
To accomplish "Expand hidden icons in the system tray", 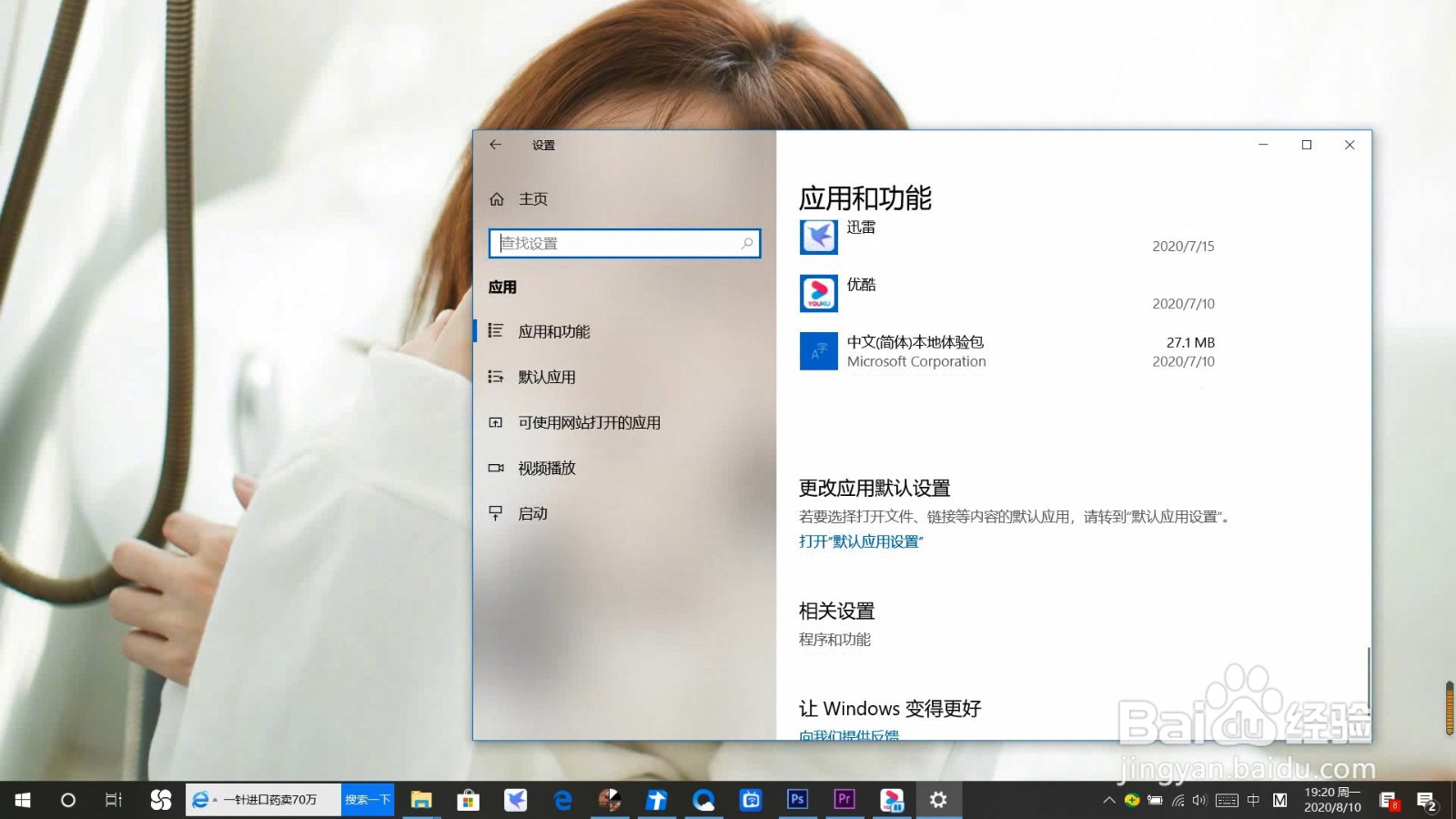I will pos(1109,802).
